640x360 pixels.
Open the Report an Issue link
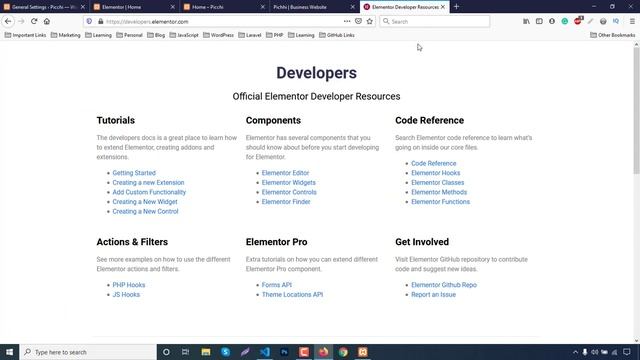pyautogui.click(x=433, y=295)
